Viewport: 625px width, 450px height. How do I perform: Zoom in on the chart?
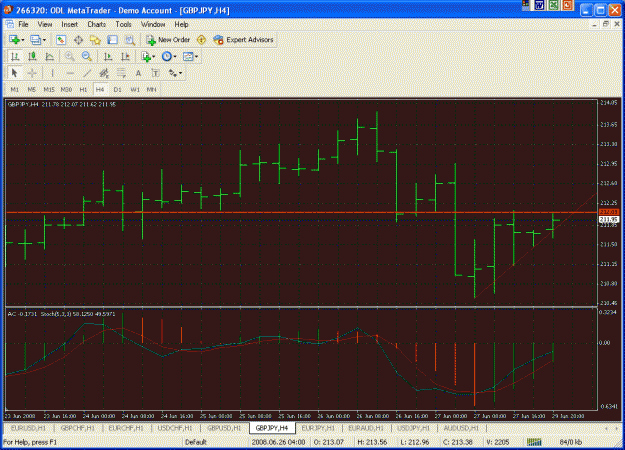(69, 57)
